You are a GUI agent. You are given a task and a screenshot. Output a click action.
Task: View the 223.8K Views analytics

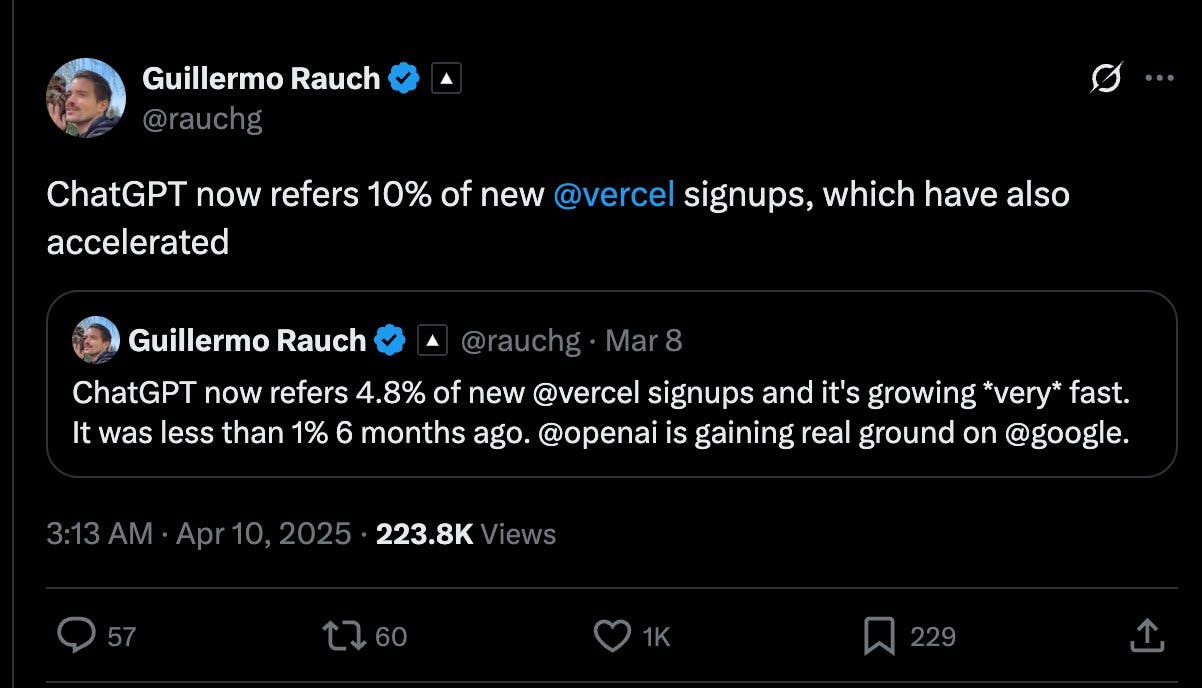pos(465,533)
